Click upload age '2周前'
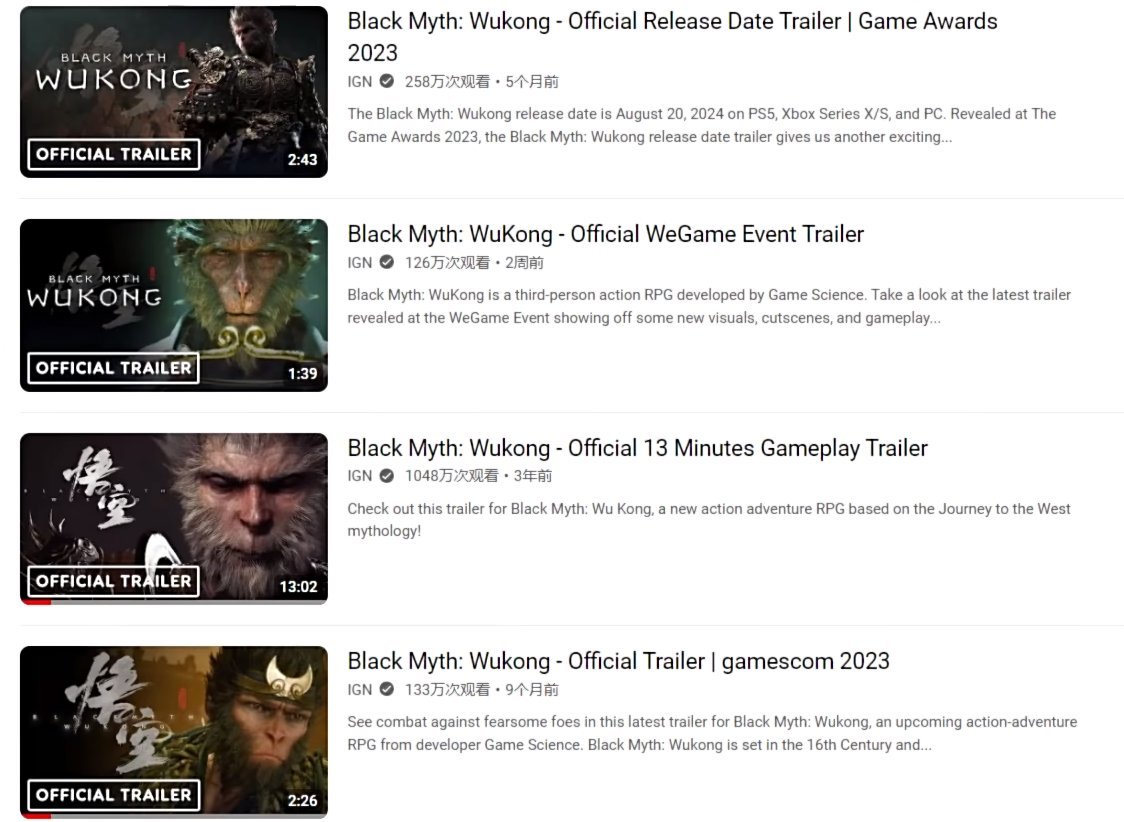 point(524,263)
